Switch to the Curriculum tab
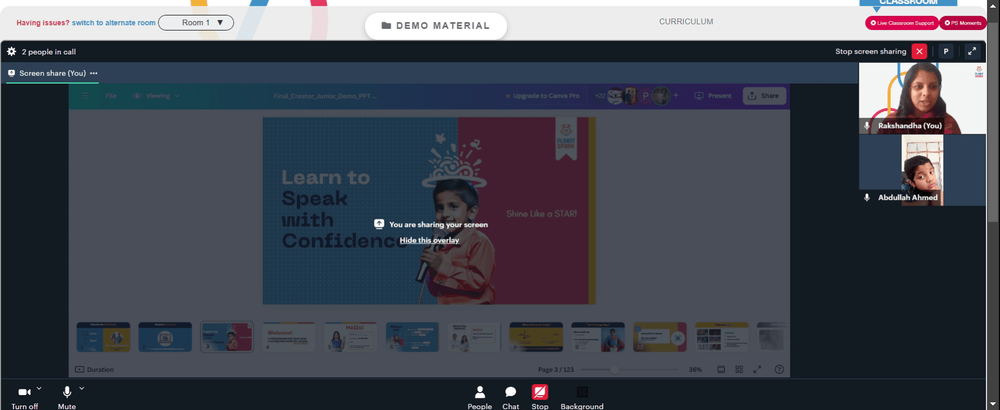 [686, 22]
